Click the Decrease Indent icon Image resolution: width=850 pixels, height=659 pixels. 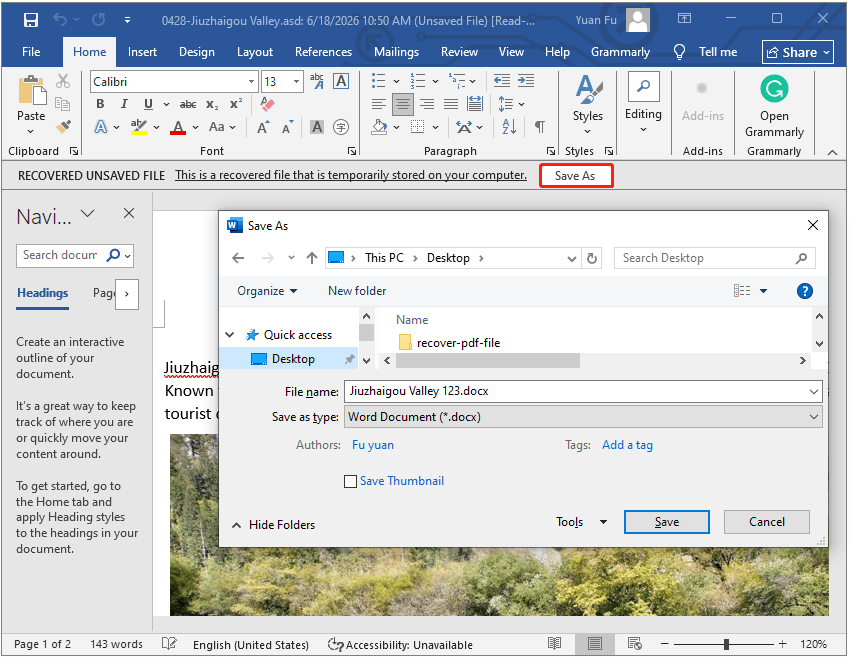coord(501,81)
